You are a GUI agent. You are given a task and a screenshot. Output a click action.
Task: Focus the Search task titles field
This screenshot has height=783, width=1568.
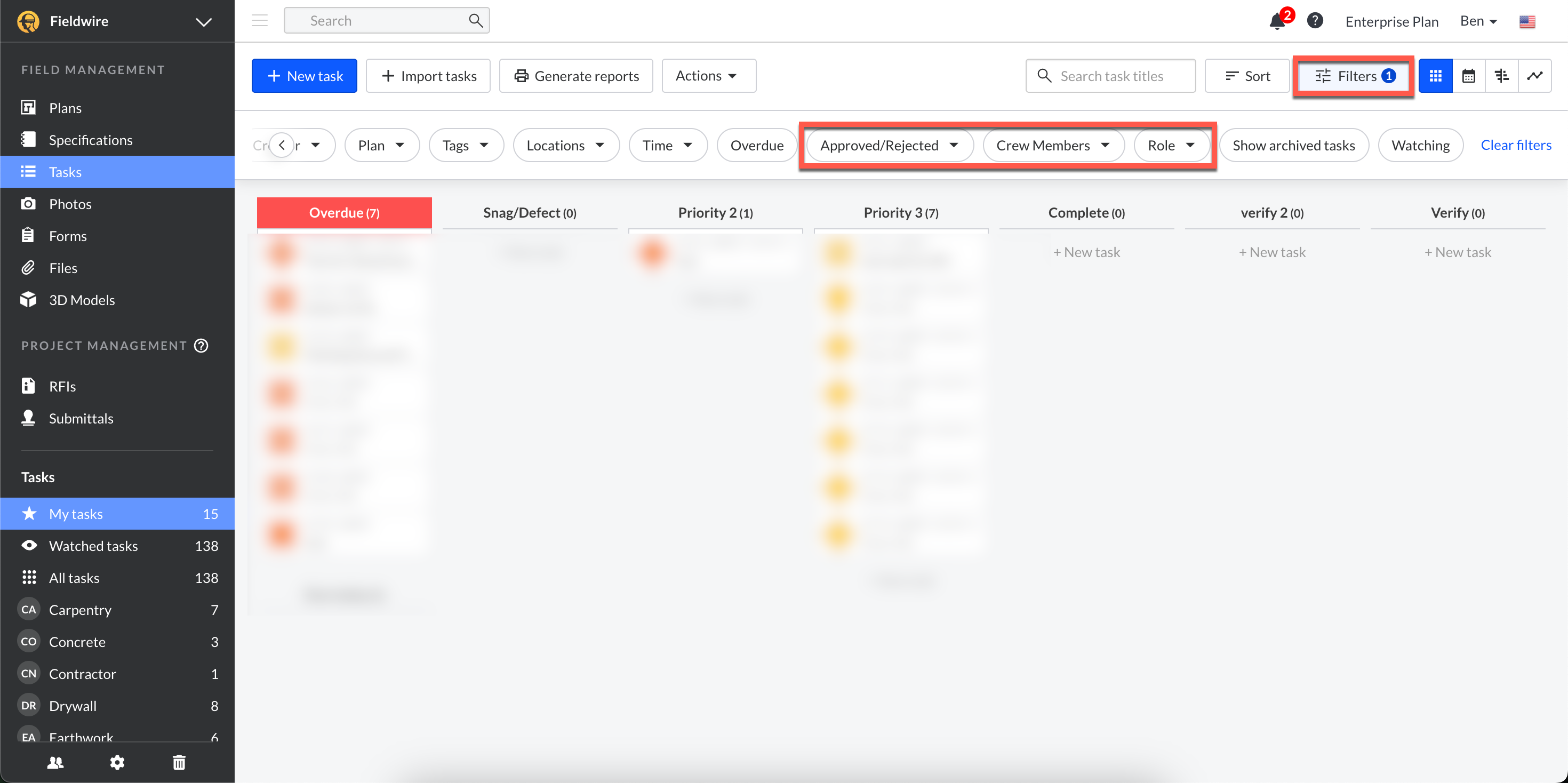pyautogui.click(x=1111, y=76)
